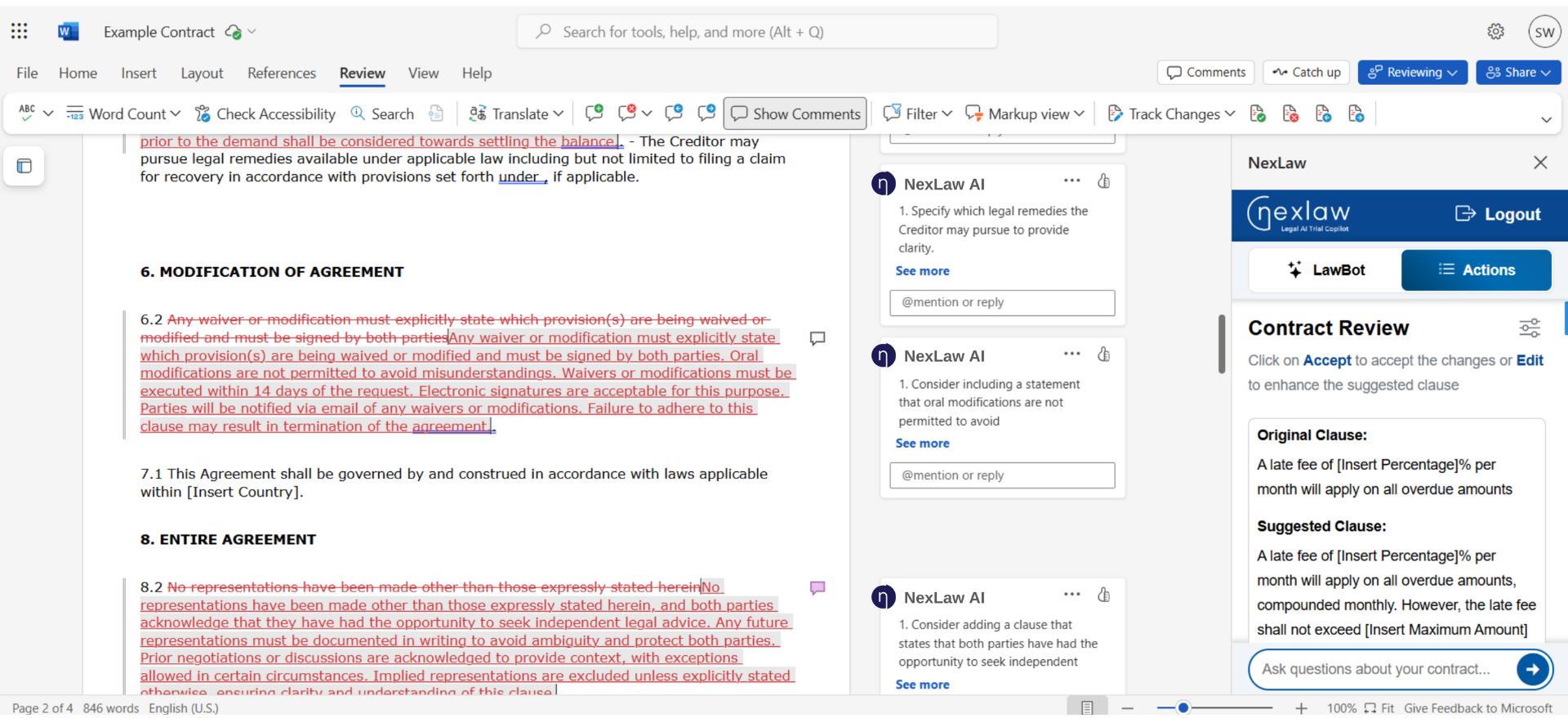Click the Reject Change icon in ribbon

point(1290,114)
